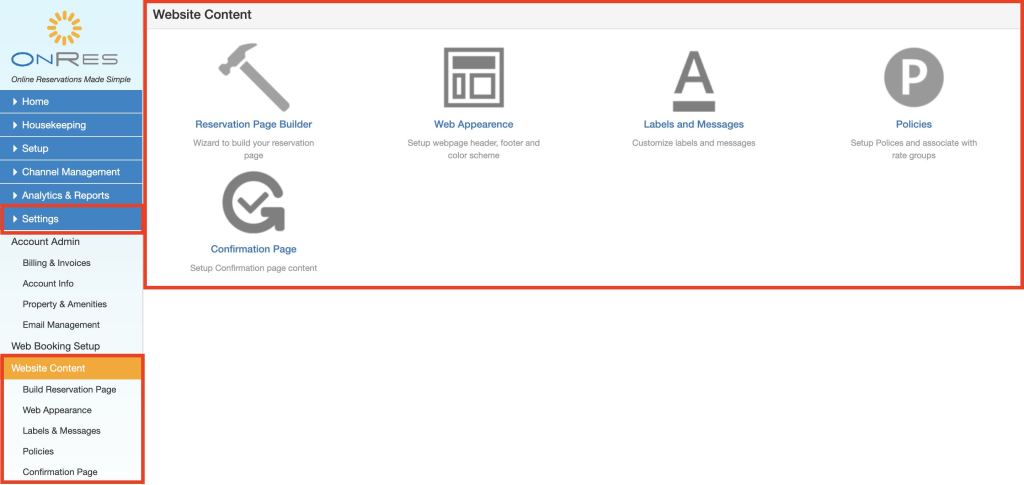Screen dimensions: 1024x485
Task: Open the Analytics & Reports menu
Action: tap(71, 196)
